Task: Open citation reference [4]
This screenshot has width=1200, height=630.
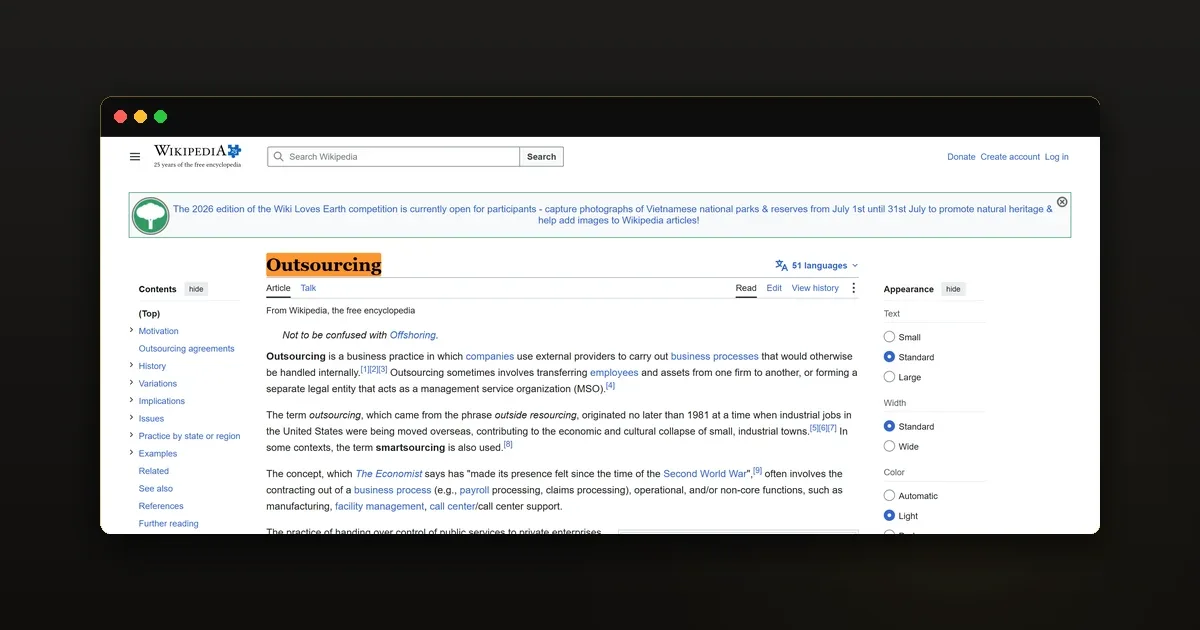Action: (x=610, y=386)
